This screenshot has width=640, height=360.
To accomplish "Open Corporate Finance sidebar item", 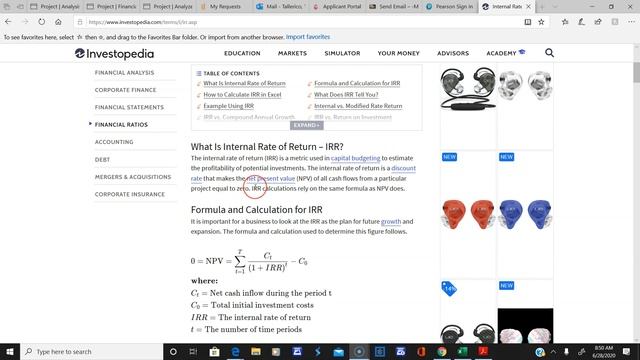I will coord(125,90).
